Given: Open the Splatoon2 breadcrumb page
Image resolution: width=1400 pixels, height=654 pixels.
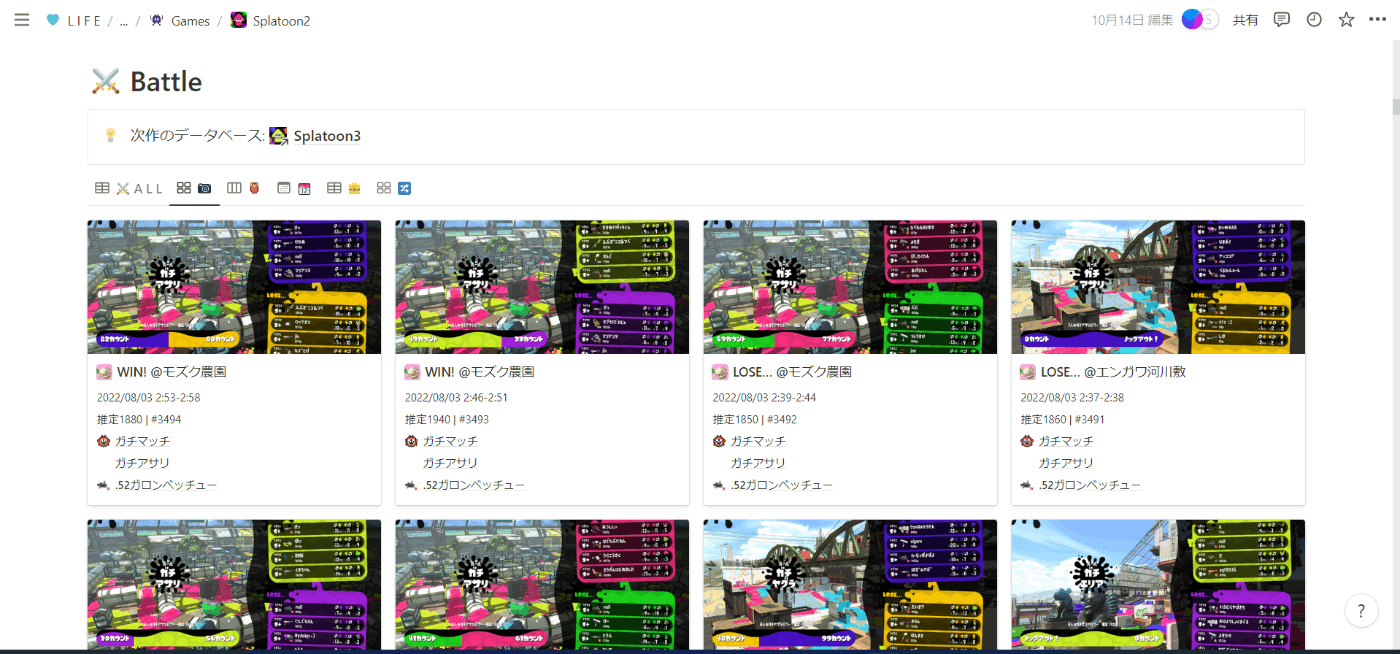Looking at the screenshot, I should 271,20.
